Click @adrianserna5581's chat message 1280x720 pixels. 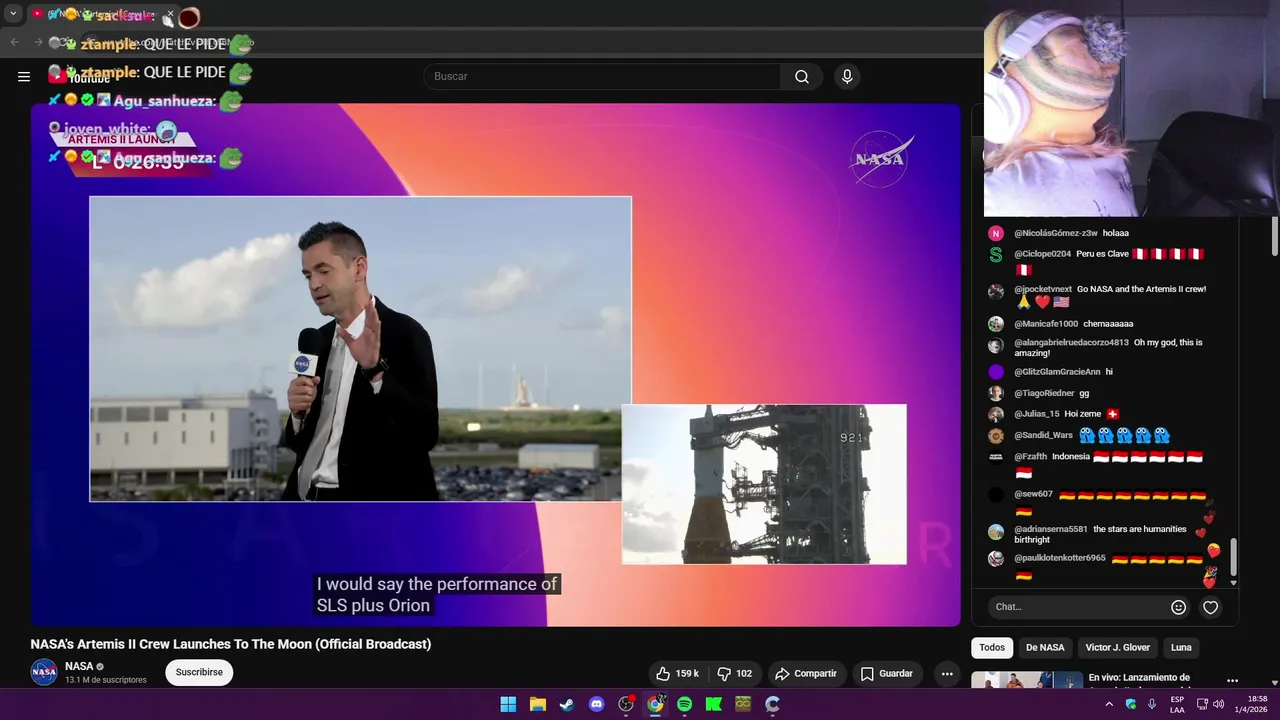tap(1100, 534)
